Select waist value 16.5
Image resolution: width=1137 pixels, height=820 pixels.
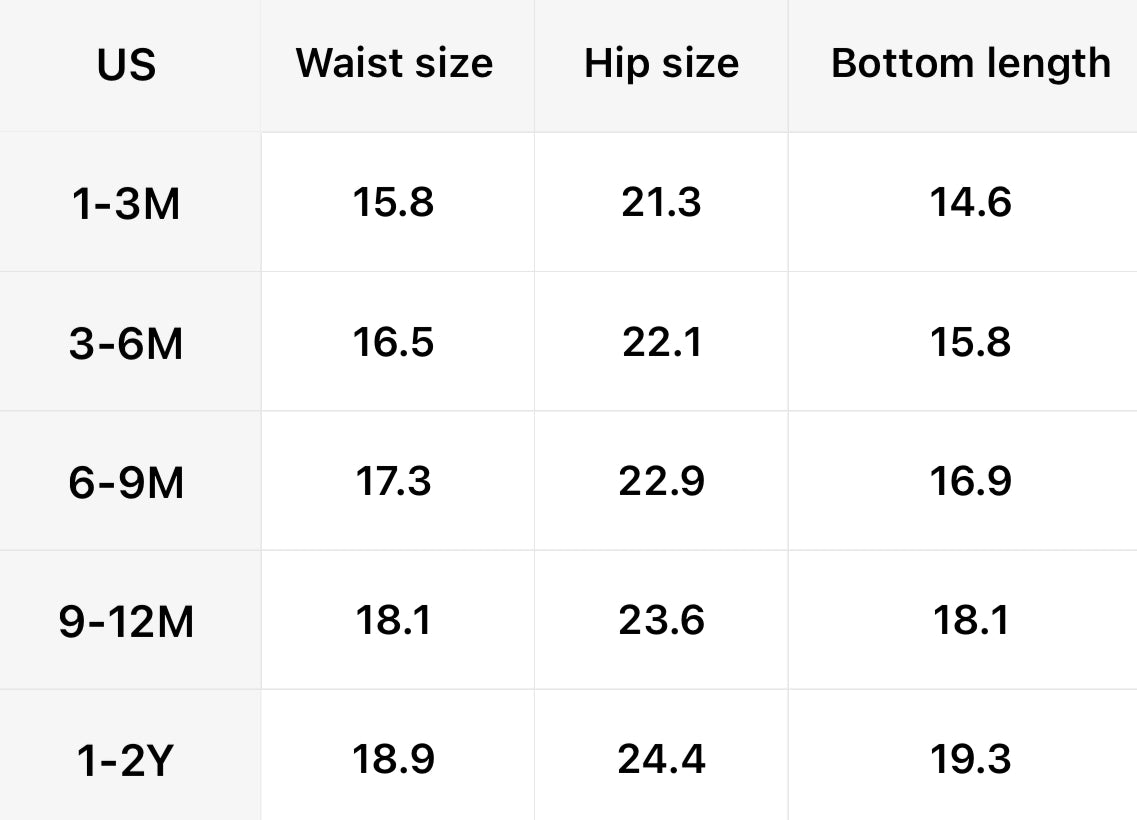click(393, 342)
